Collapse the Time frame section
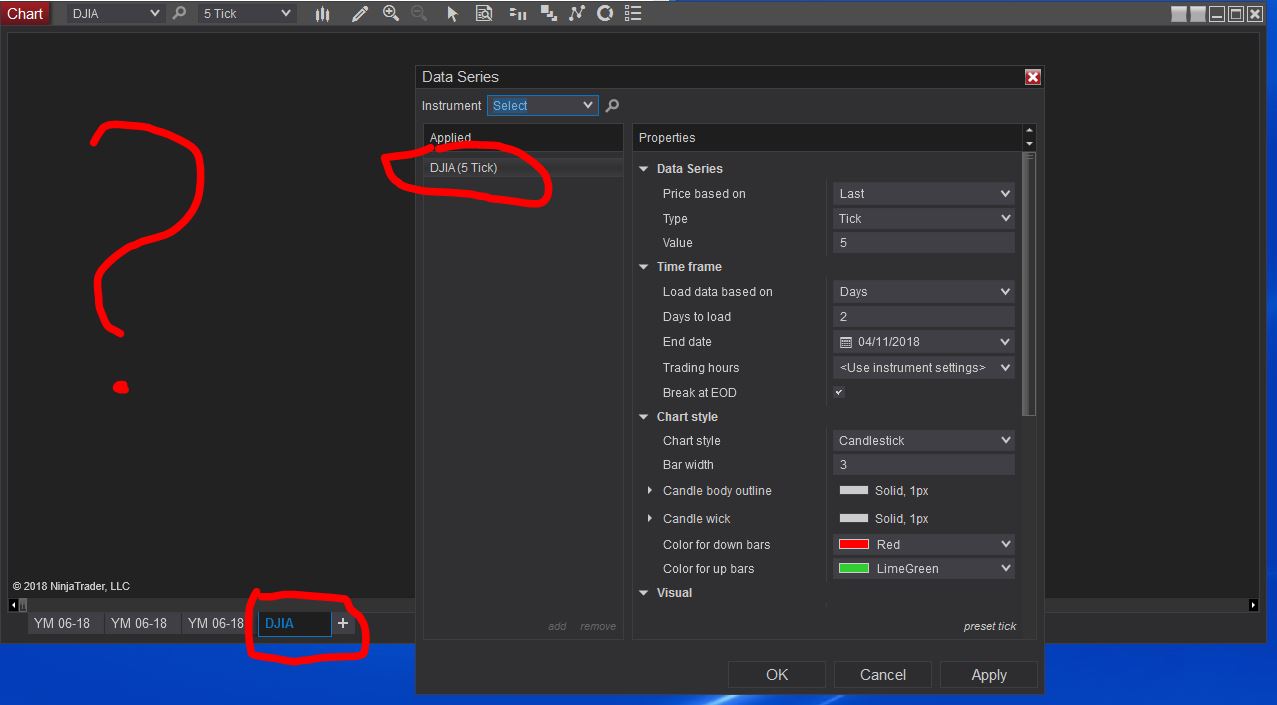Viewport: 1277px width, 705px height. 644,267
